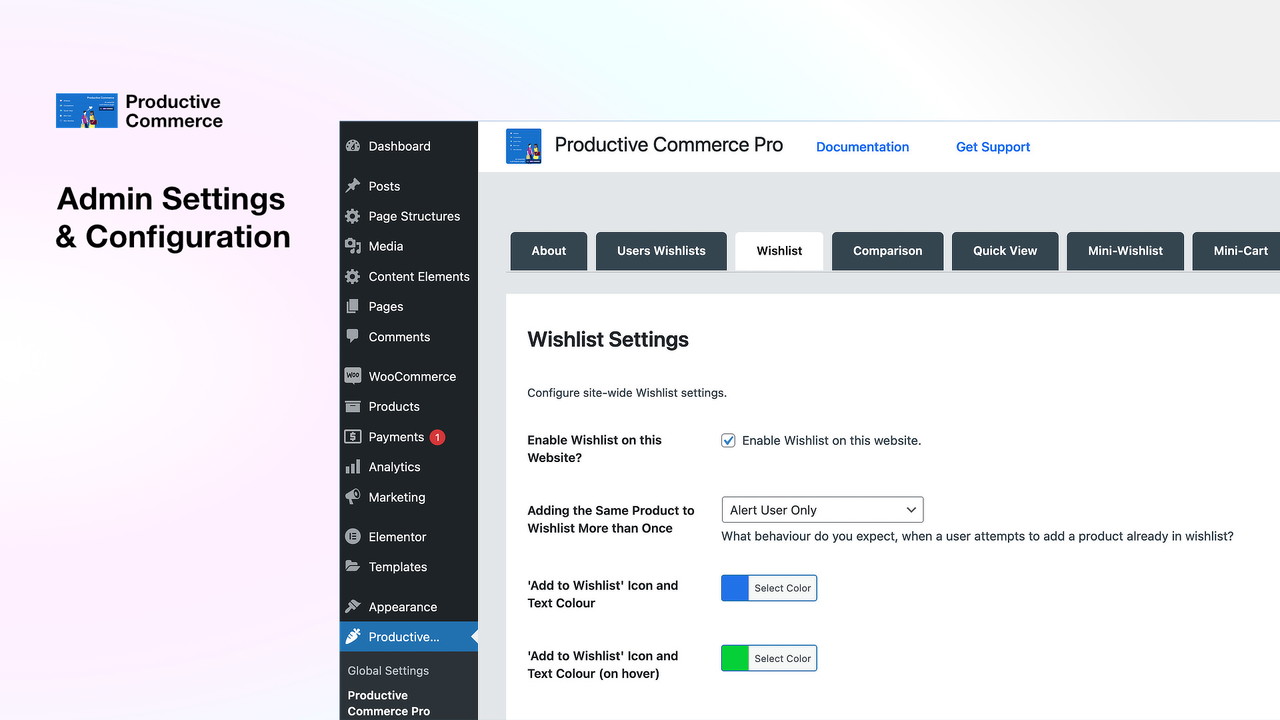This screenshot has width=1280, height=720.
Task: Click the Page Structures gear icon
Action: coord(352,216)
